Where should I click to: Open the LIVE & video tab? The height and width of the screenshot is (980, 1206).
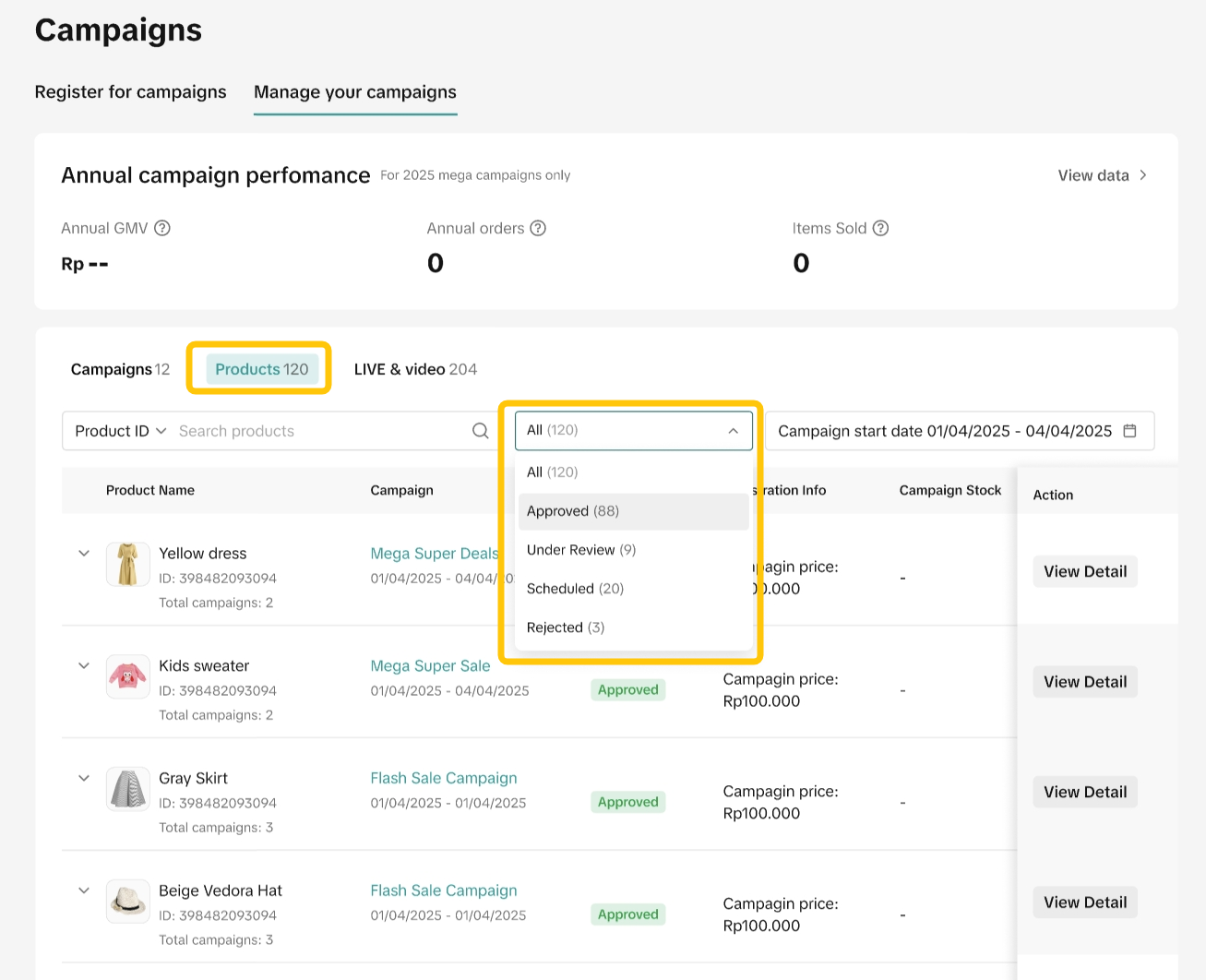[x=415, y=369]
